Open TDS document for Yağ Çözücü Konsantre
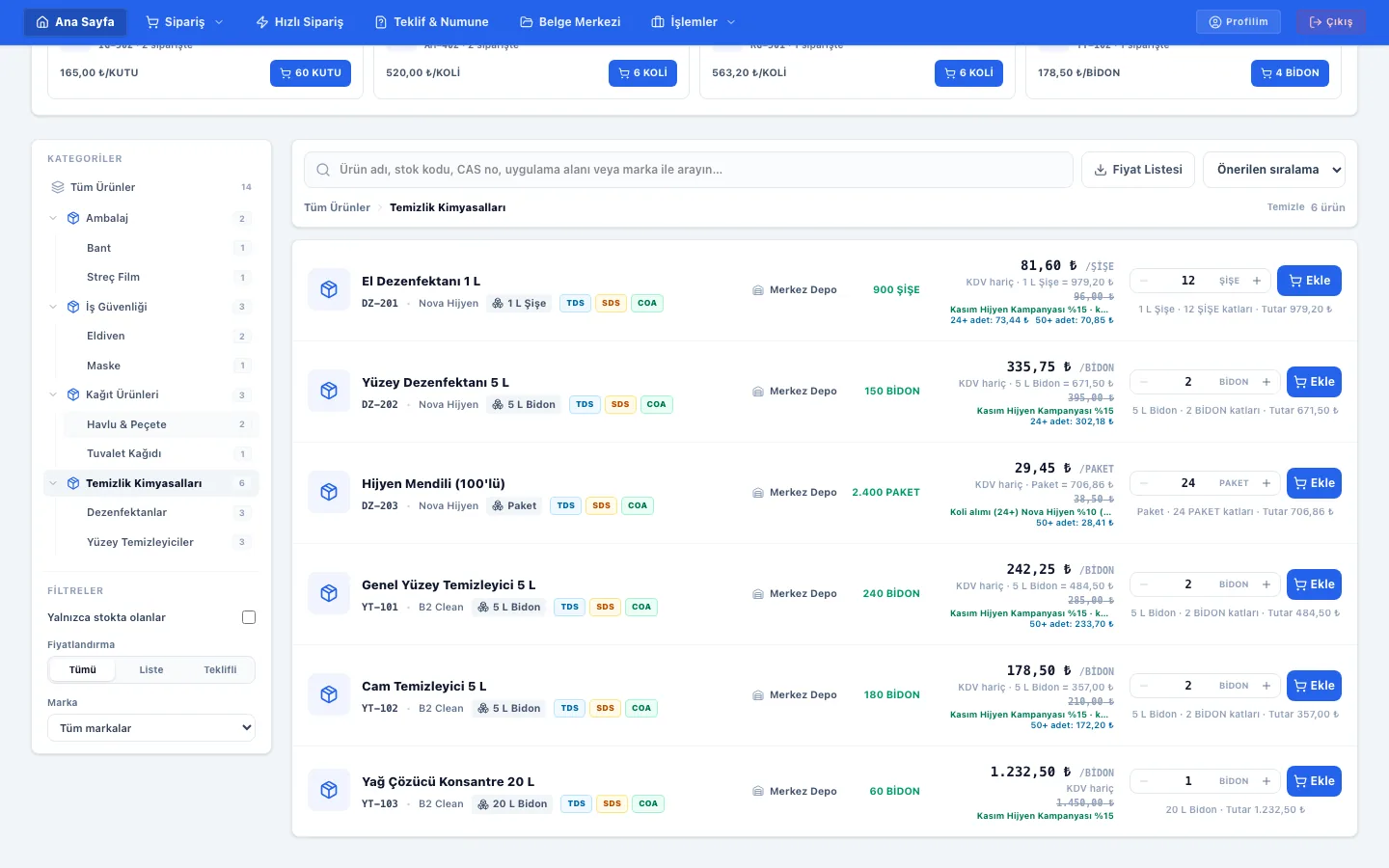This screenshot has width=1389, height=868. (577, 803)
